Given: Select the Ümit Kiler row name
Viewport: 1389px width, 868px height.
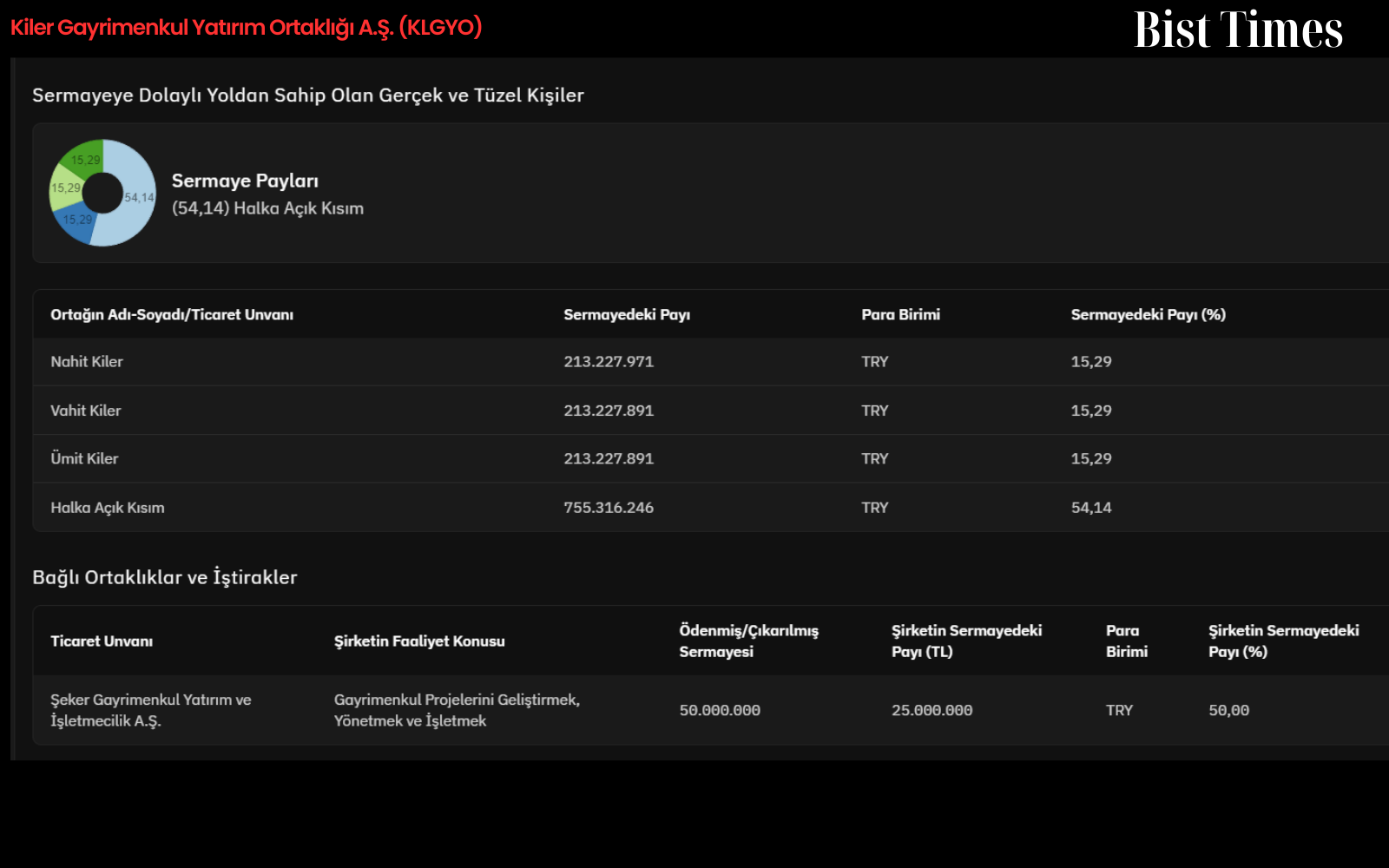Looking at the screenshot, I should pyautogui.click(x=84, y=458).
